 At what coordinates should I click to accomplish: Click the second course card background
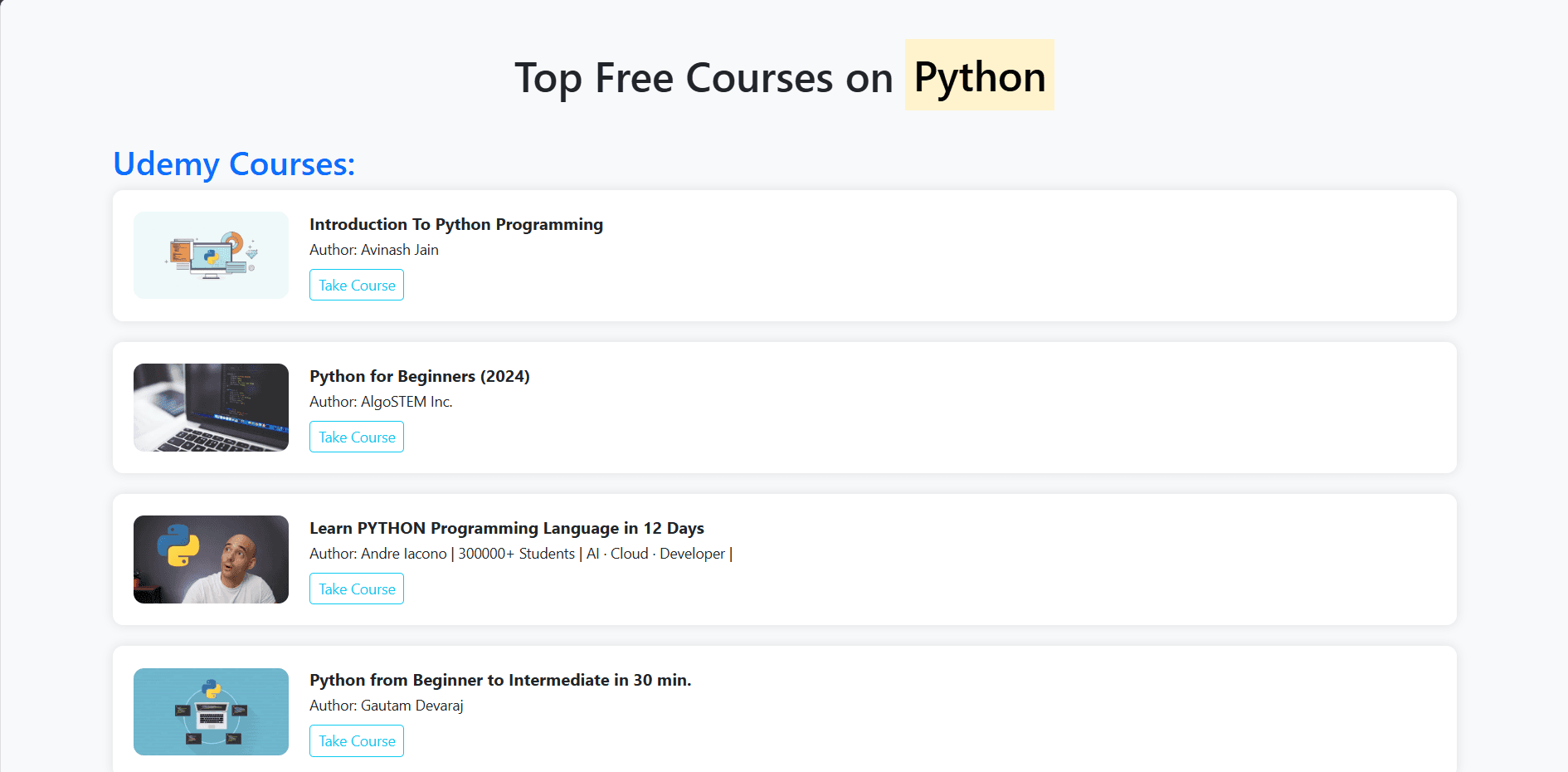913,408
